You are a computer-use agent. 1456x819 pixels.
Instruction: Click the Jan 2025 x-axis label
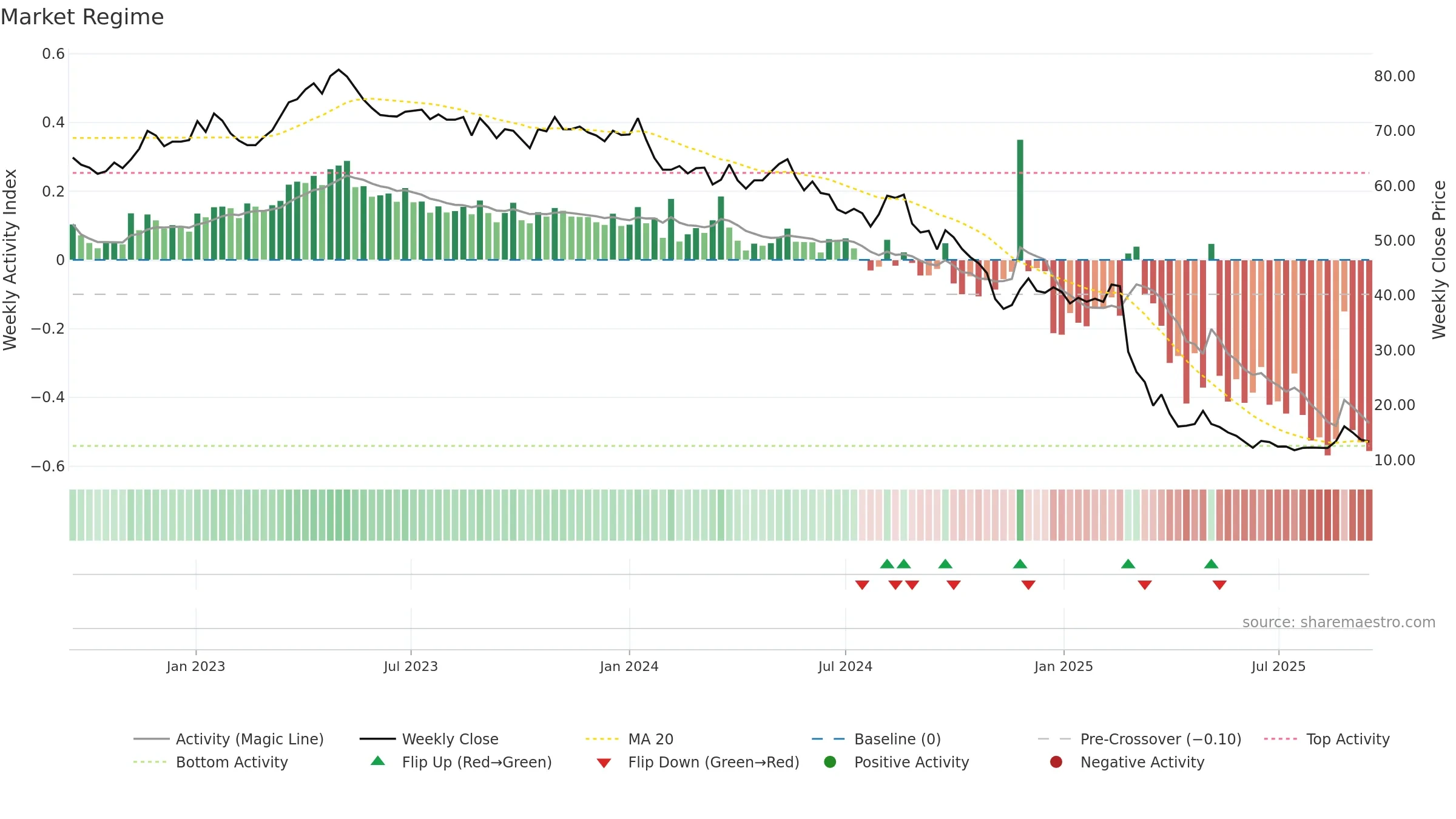click(1063, 666)
